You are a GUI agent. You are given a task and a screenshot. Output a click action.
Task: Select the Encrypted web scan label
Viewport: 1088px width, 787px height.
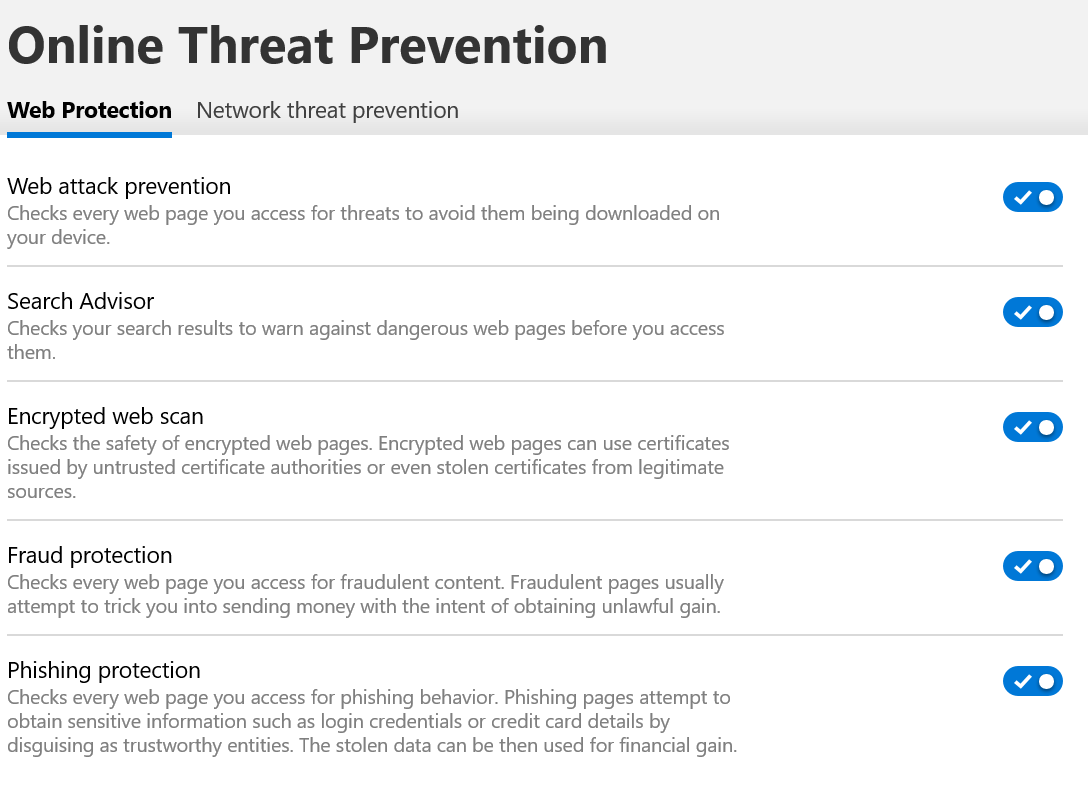pyautogui.click(x=105, y=416)
